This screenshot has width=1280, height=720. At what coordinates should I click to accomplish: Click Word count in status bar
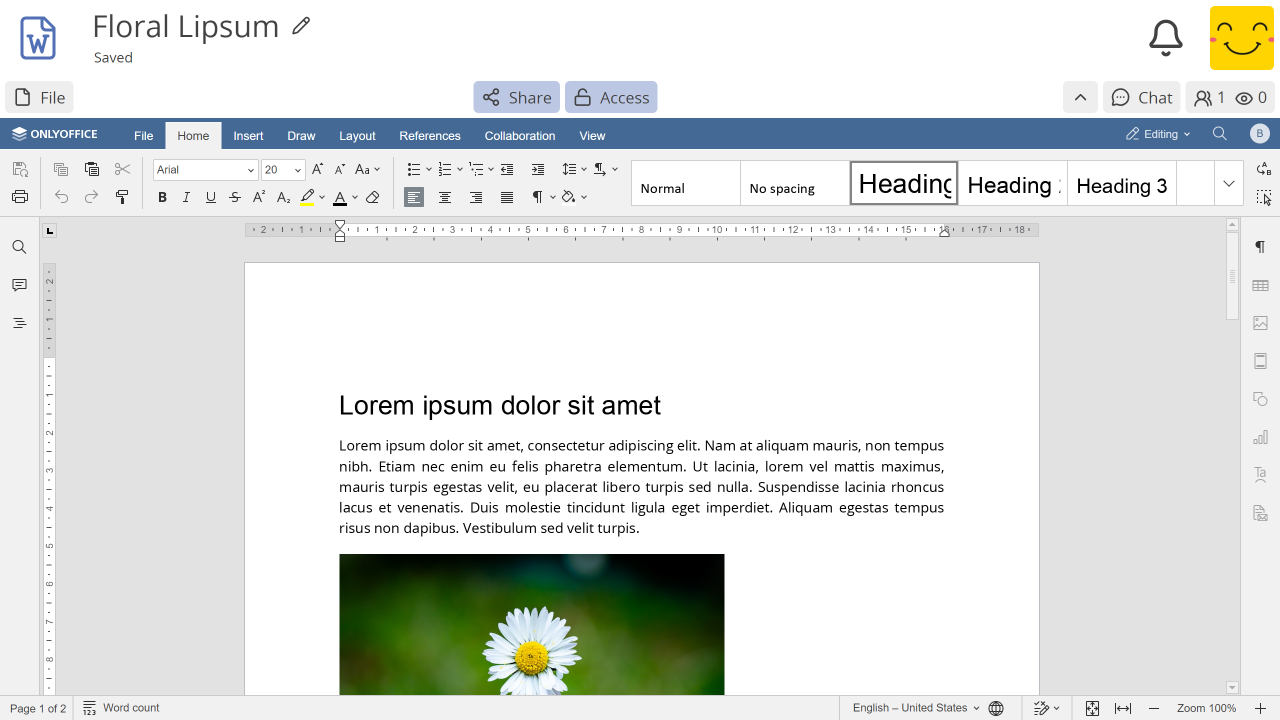pyautogui.click(x=121, y=708)
